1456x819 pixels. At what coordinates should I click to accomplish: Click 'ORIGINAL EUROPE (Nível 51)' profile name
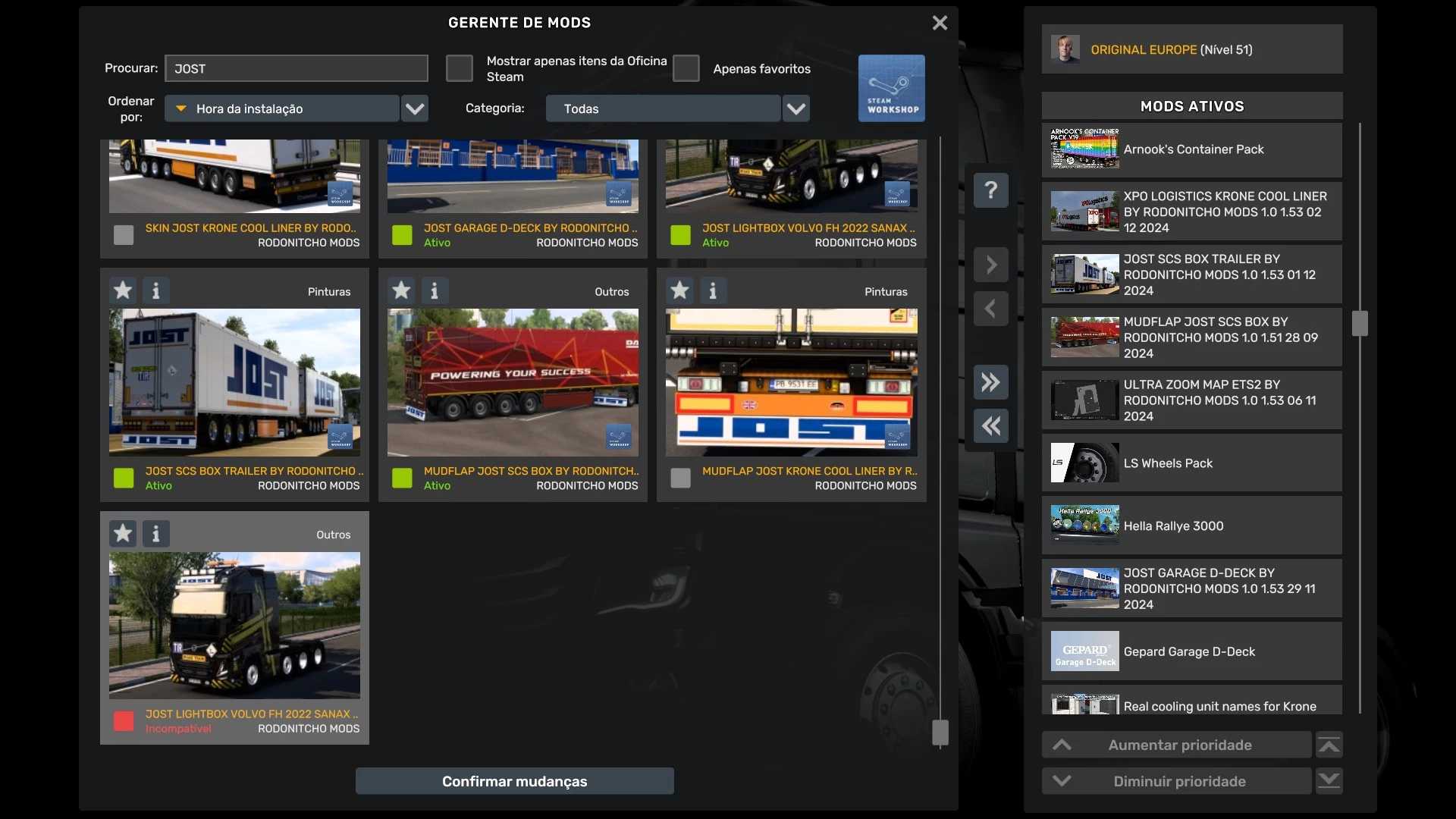coord(1171,49)
